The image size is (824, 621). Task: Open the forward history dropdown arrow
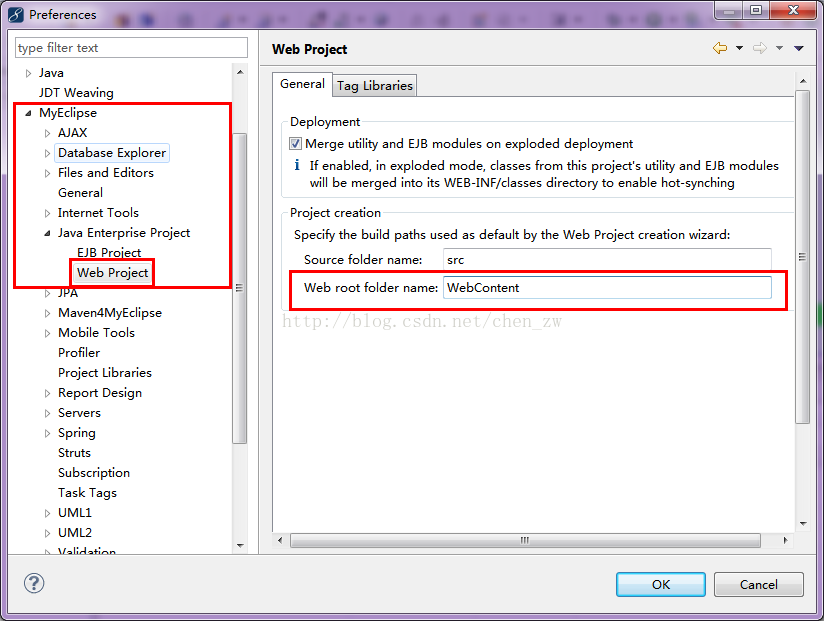click(779, 48)
